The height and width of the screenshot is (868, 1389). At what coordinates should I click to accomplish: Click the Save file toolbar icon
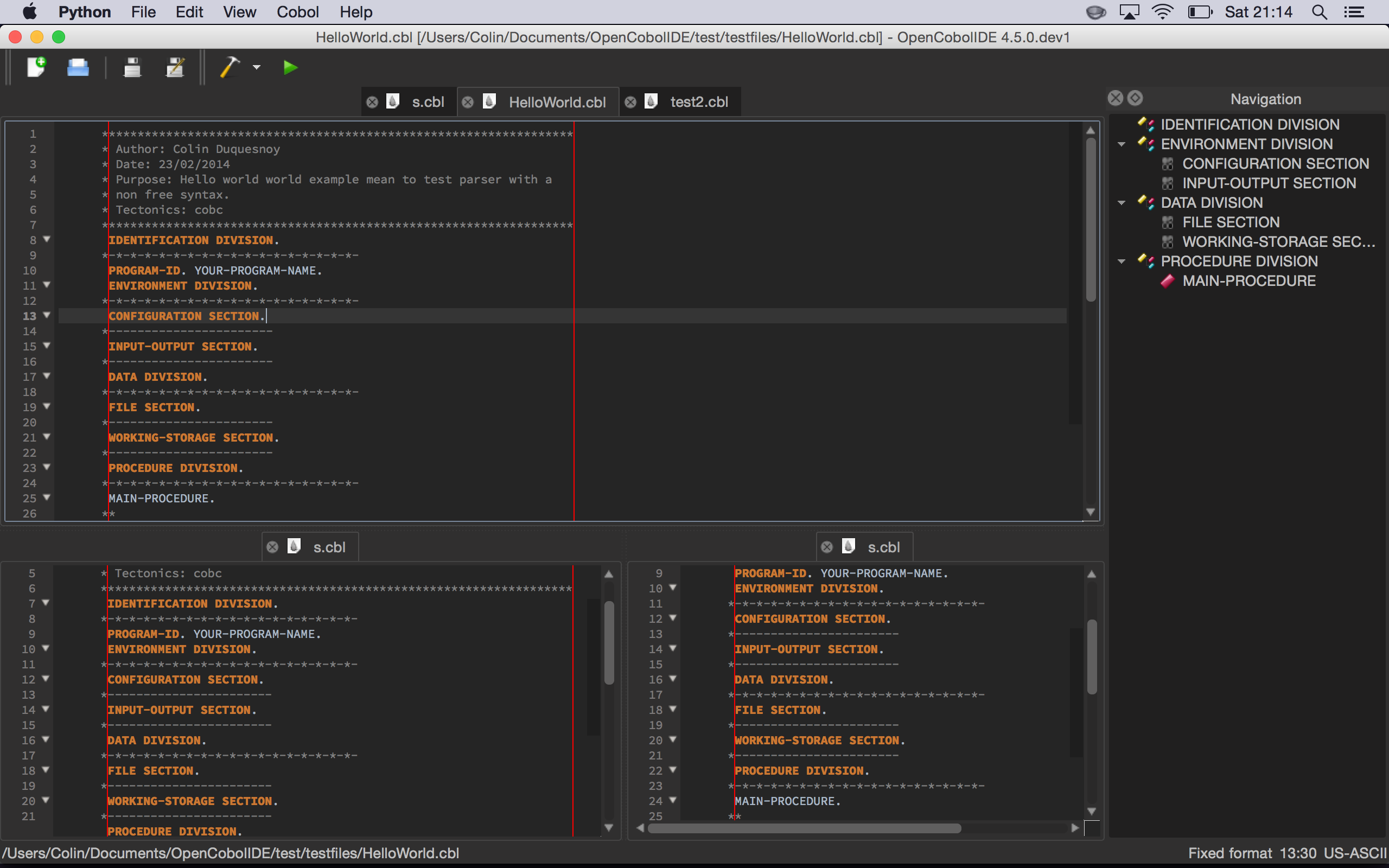click(x=131, y=67)
